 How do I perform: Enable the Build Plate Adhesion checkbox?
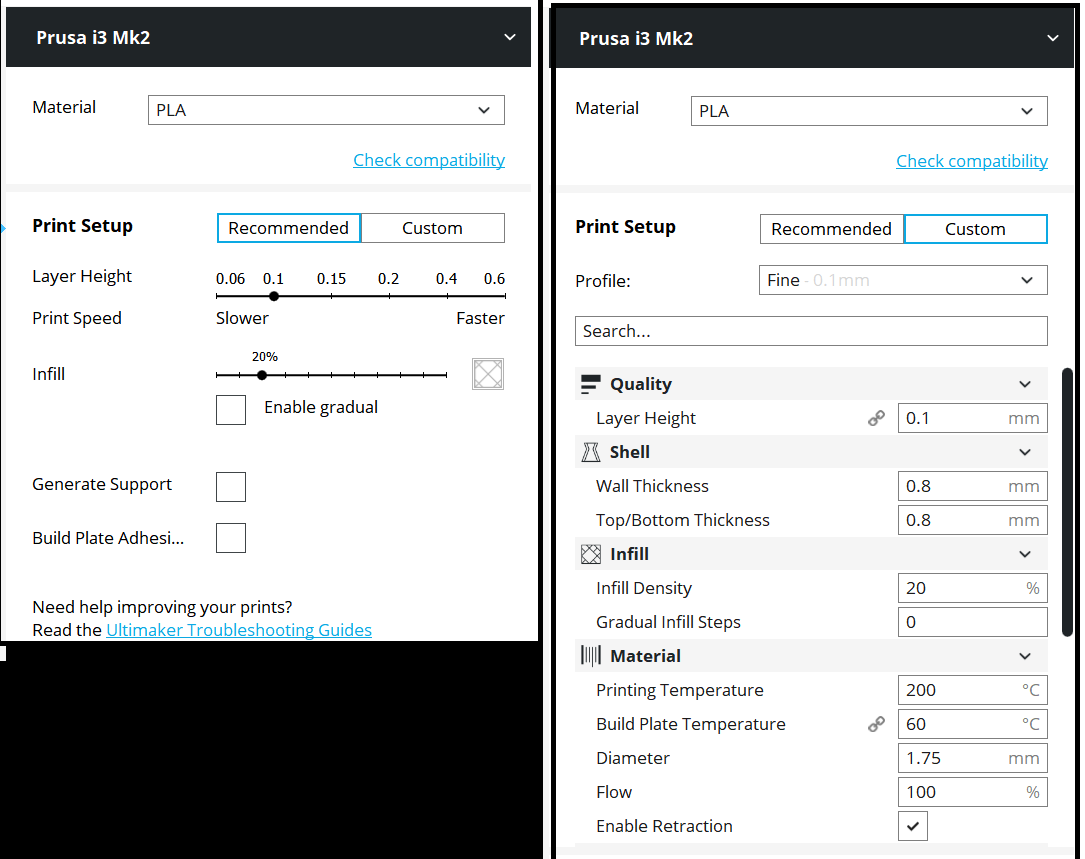coord(231,538)
